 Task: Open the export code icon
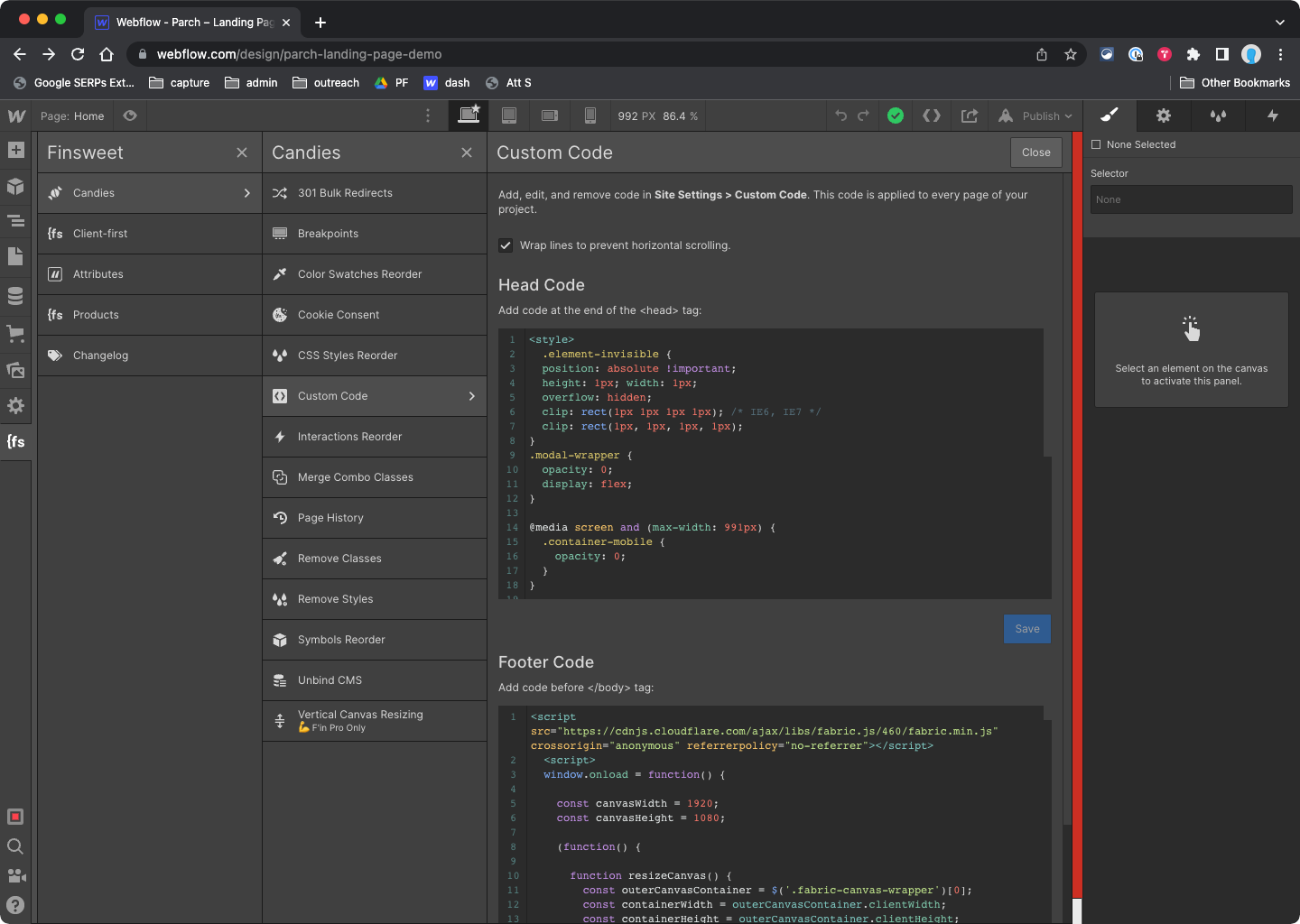[932, 115]
